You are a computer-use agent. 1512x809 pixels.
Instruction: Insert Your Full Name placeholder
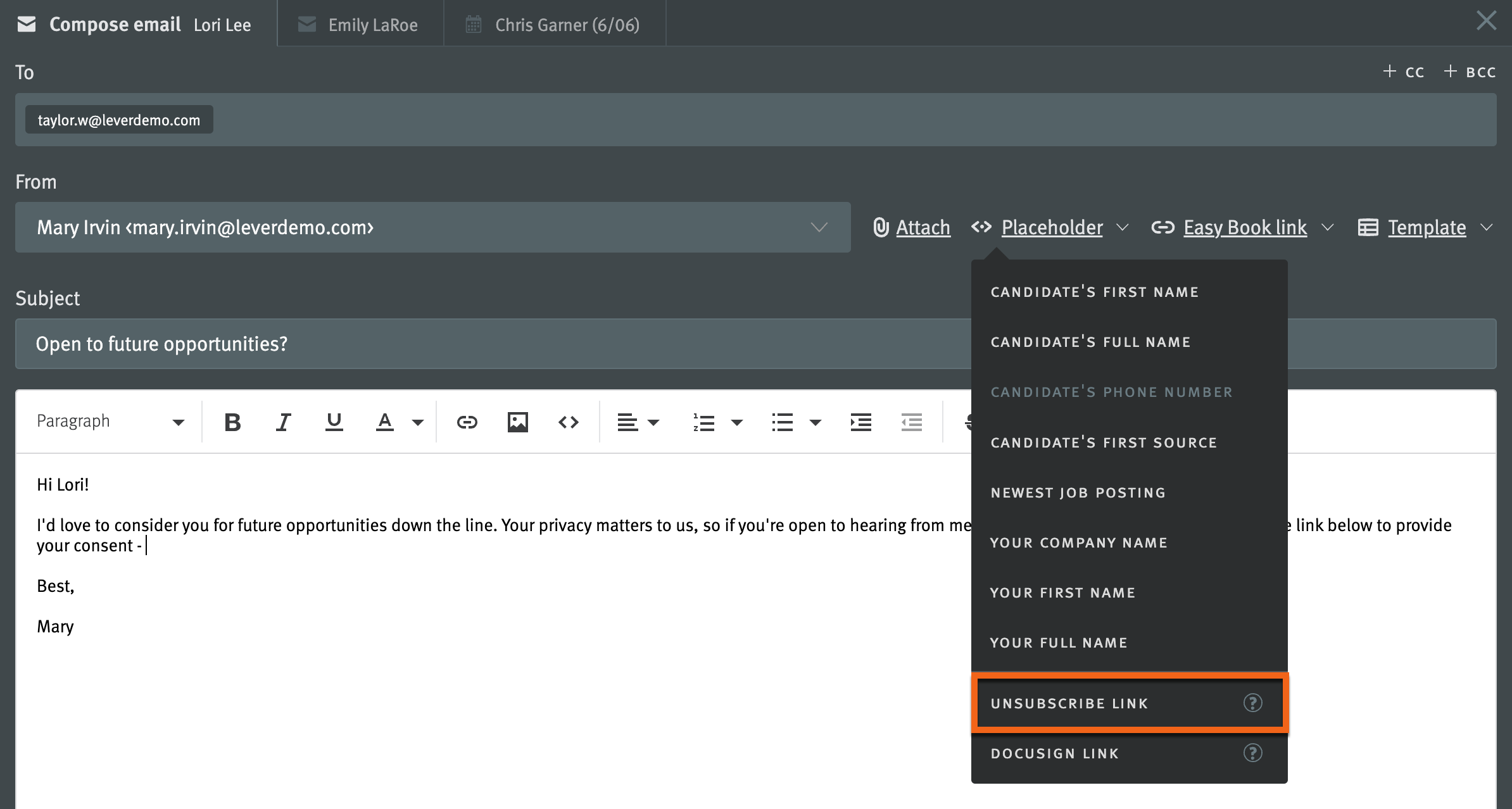pos(1129,643)
